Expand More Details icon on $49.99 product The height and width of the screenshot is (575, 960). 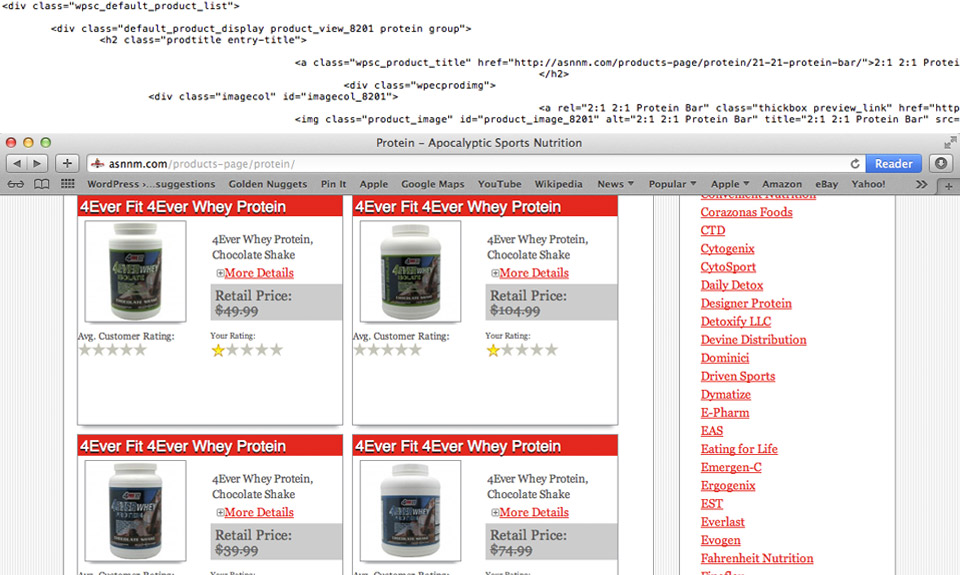click(x=220, y=273)
